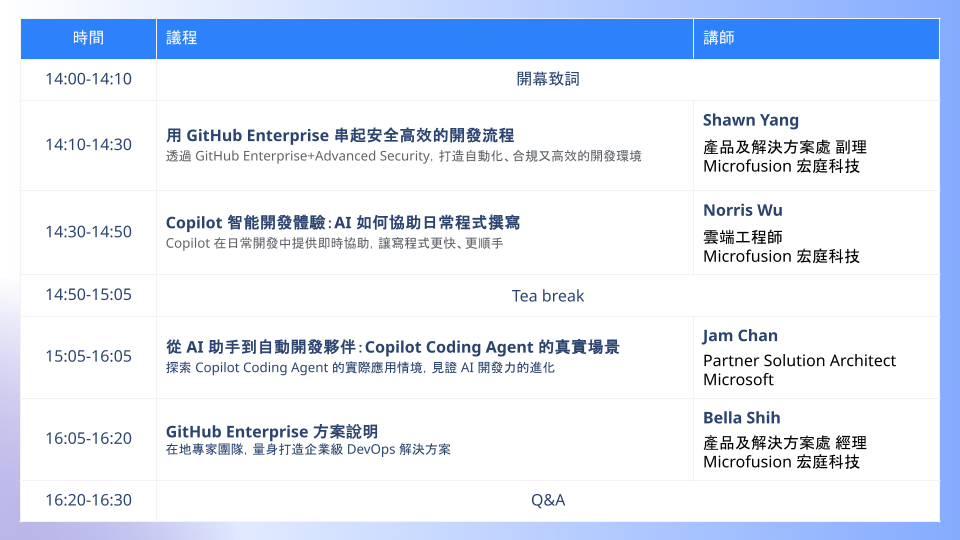This screenshot has height=540, width=960.
Task: Click the GitHub Enterprise 串起安全高效的開發流程 title
Action: 340,135
